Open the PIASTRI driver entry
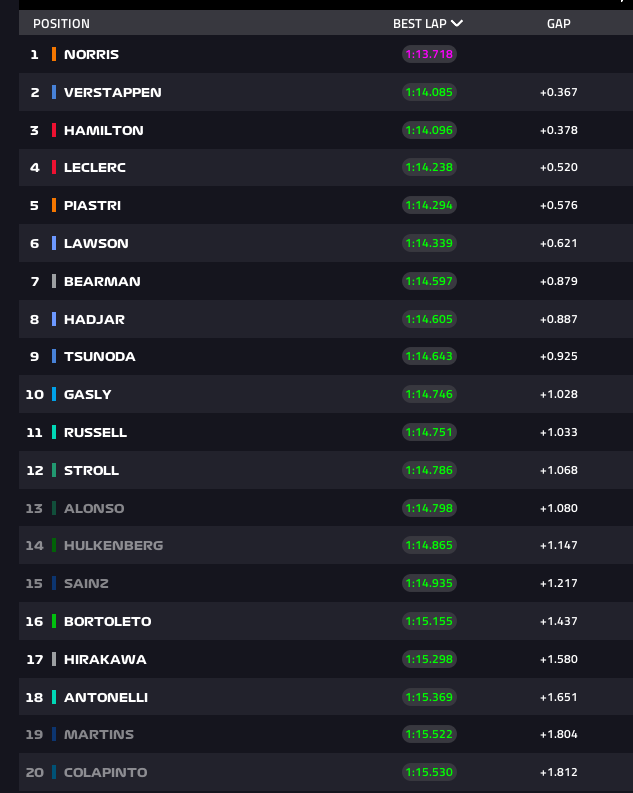633x793 pixels. click(92, 206)
